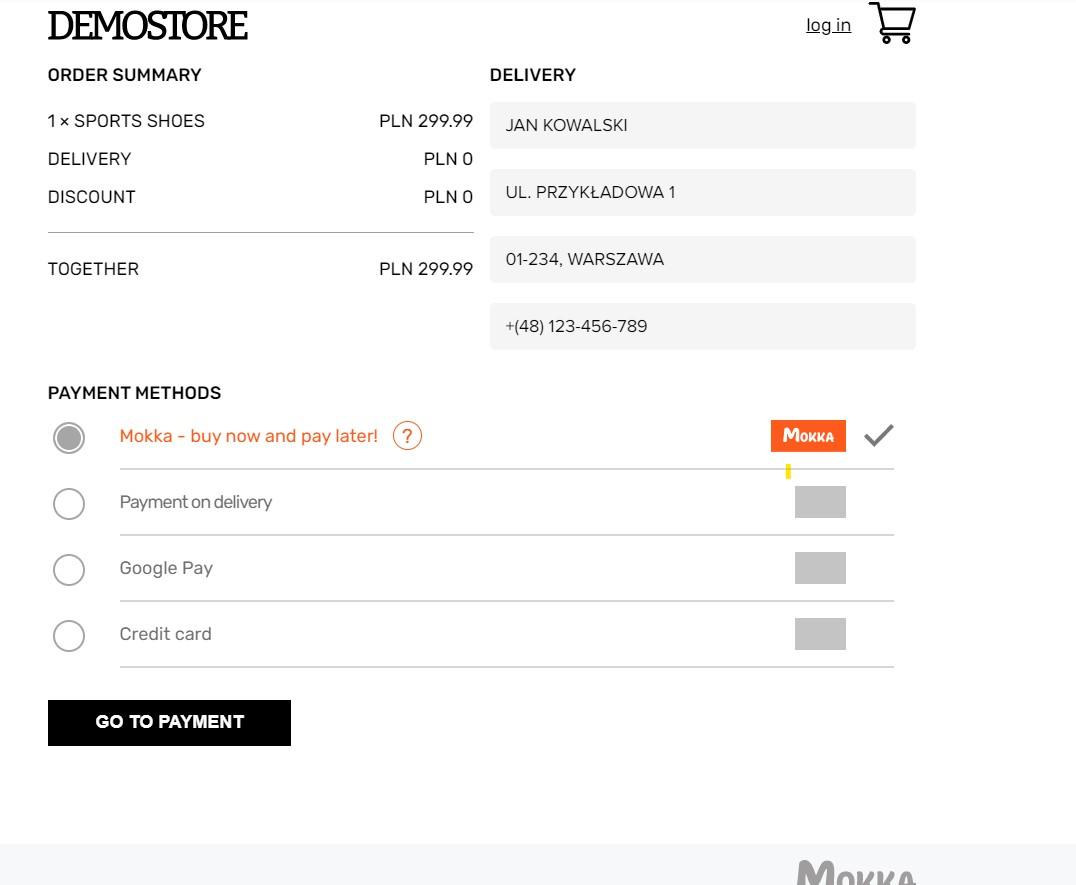The image size is (1076, 885).
Task: Click the DEMOSTORE logo
Action: click(x=148, y=26)
